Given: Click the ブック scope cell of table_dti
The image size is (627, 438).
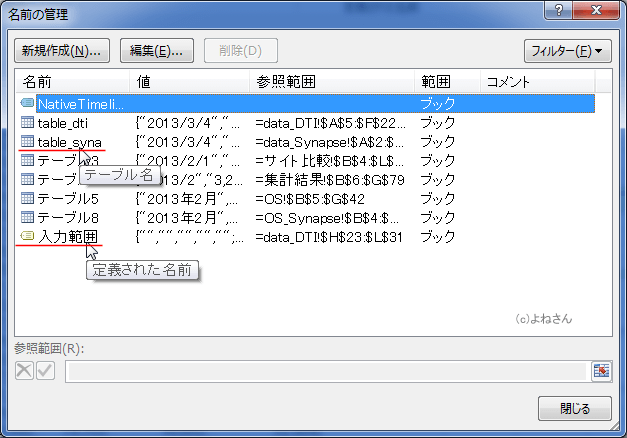Looking at the screenshot, I should [x=438, y=123].
